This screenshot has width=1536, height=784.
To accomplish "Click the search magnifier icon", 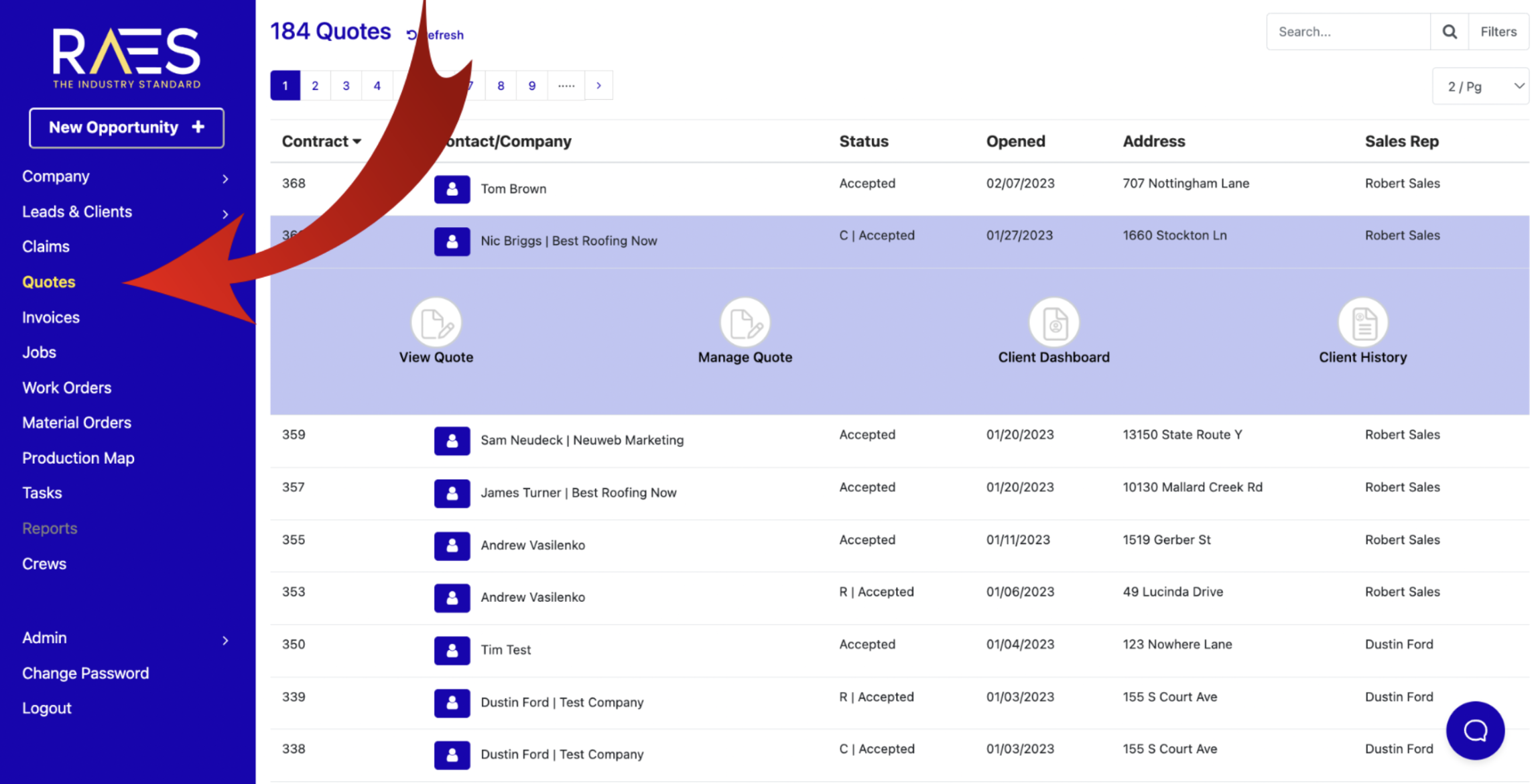I will [x=1449, y=31].
